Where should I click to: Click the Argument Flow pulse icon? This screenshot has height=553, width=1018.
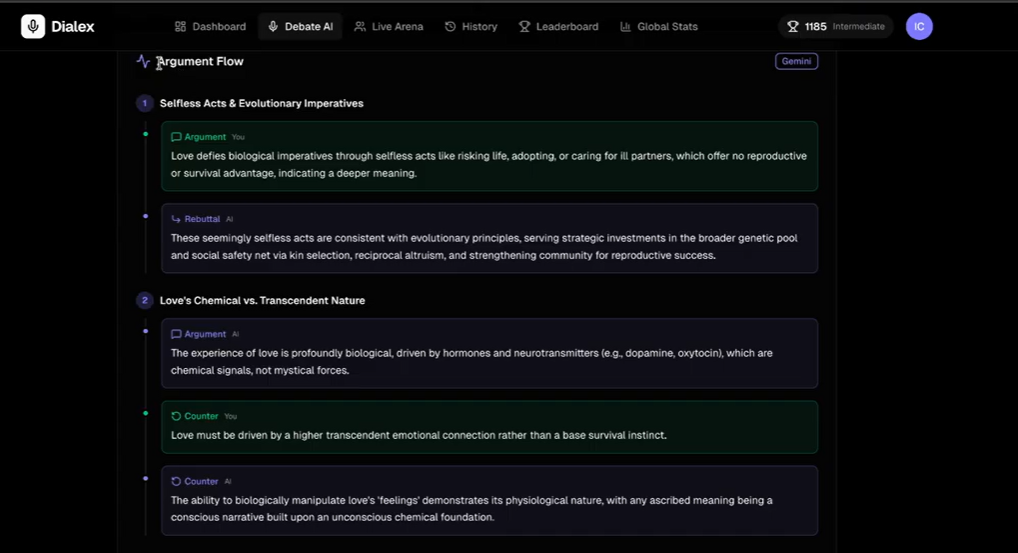[143, 61]
